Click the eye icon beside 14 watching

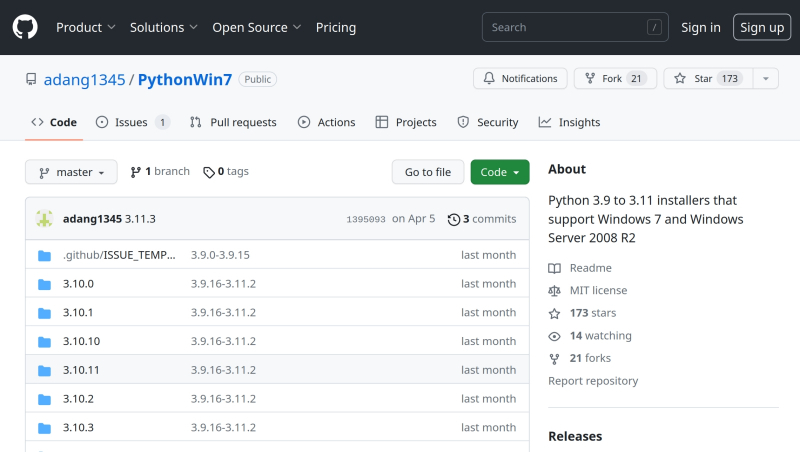point(555,336)
